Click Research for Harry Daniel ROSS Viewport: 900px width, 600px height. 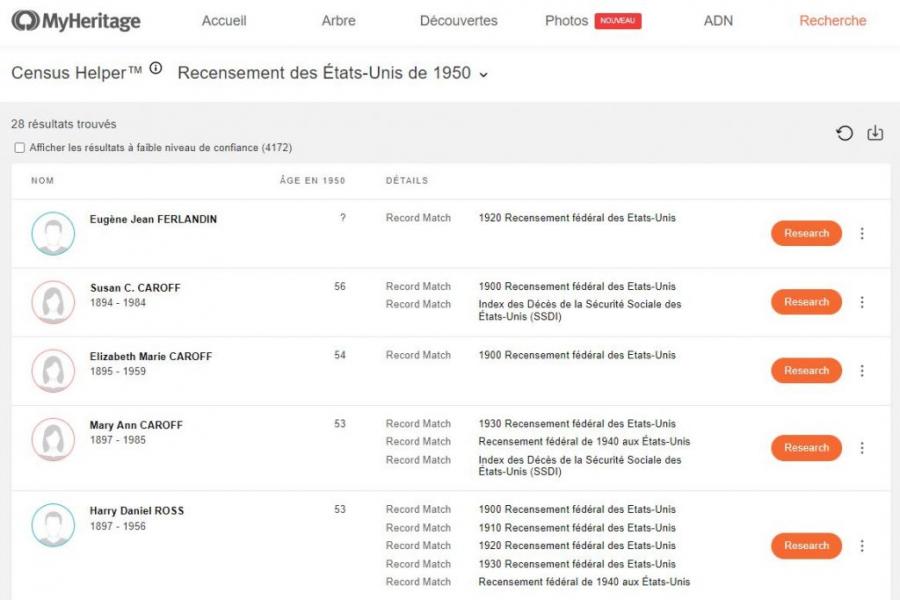click(x=806, y=545)
